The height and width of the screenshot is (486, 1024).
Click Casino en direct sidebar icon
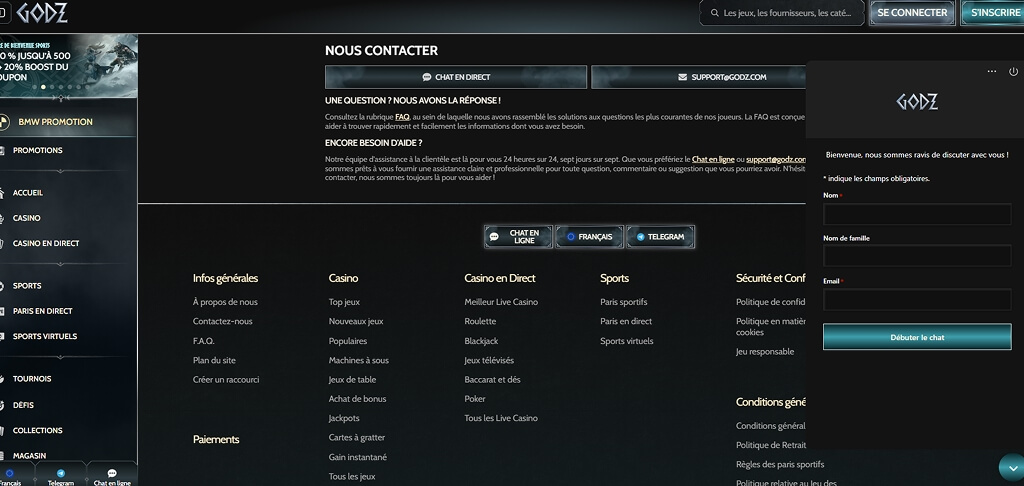(x=2, y=243)
